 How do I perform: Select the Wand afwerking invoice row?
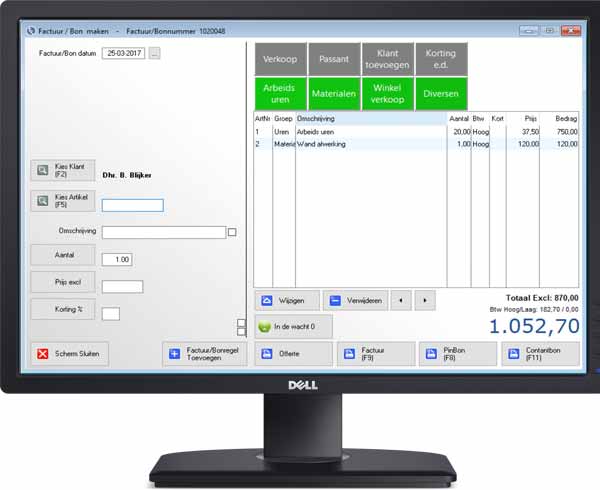tap(416, 144)
